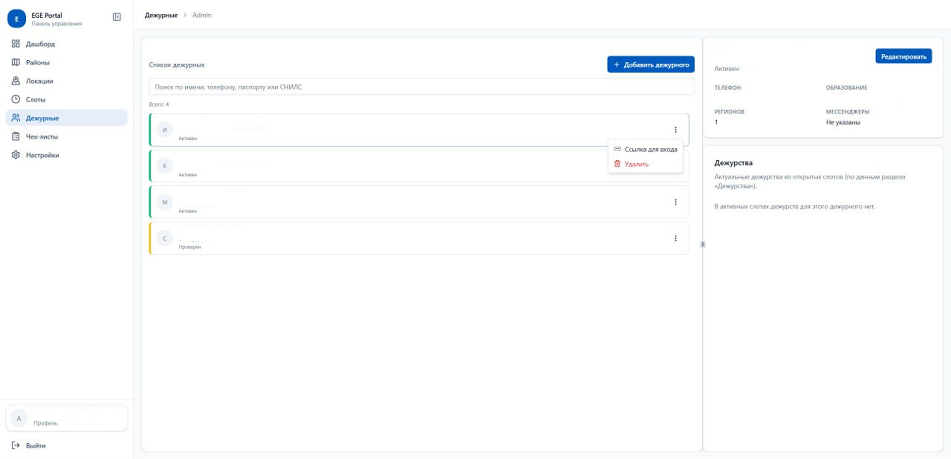This screenshot has width=951, height=459.
Task: Click the Добавить дежурного button
Action: [651, 64]
